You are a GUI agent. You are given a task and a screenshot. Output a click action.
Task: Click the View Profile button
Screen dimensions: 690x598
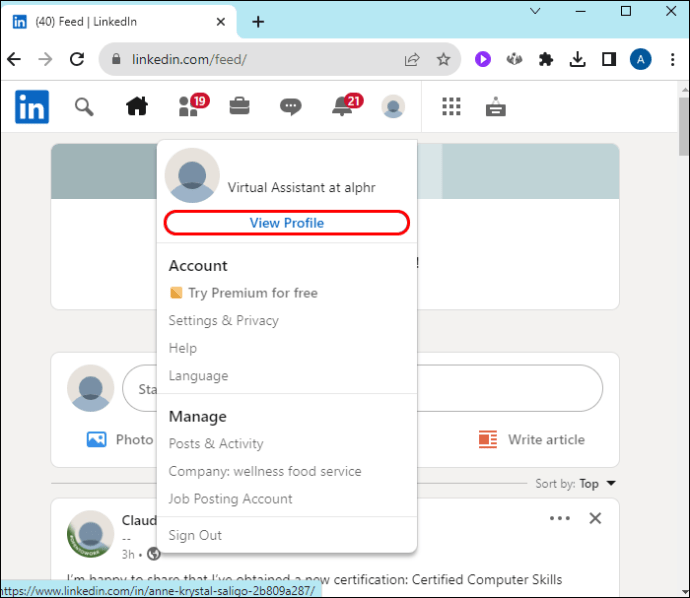click(x=287, y=223)
